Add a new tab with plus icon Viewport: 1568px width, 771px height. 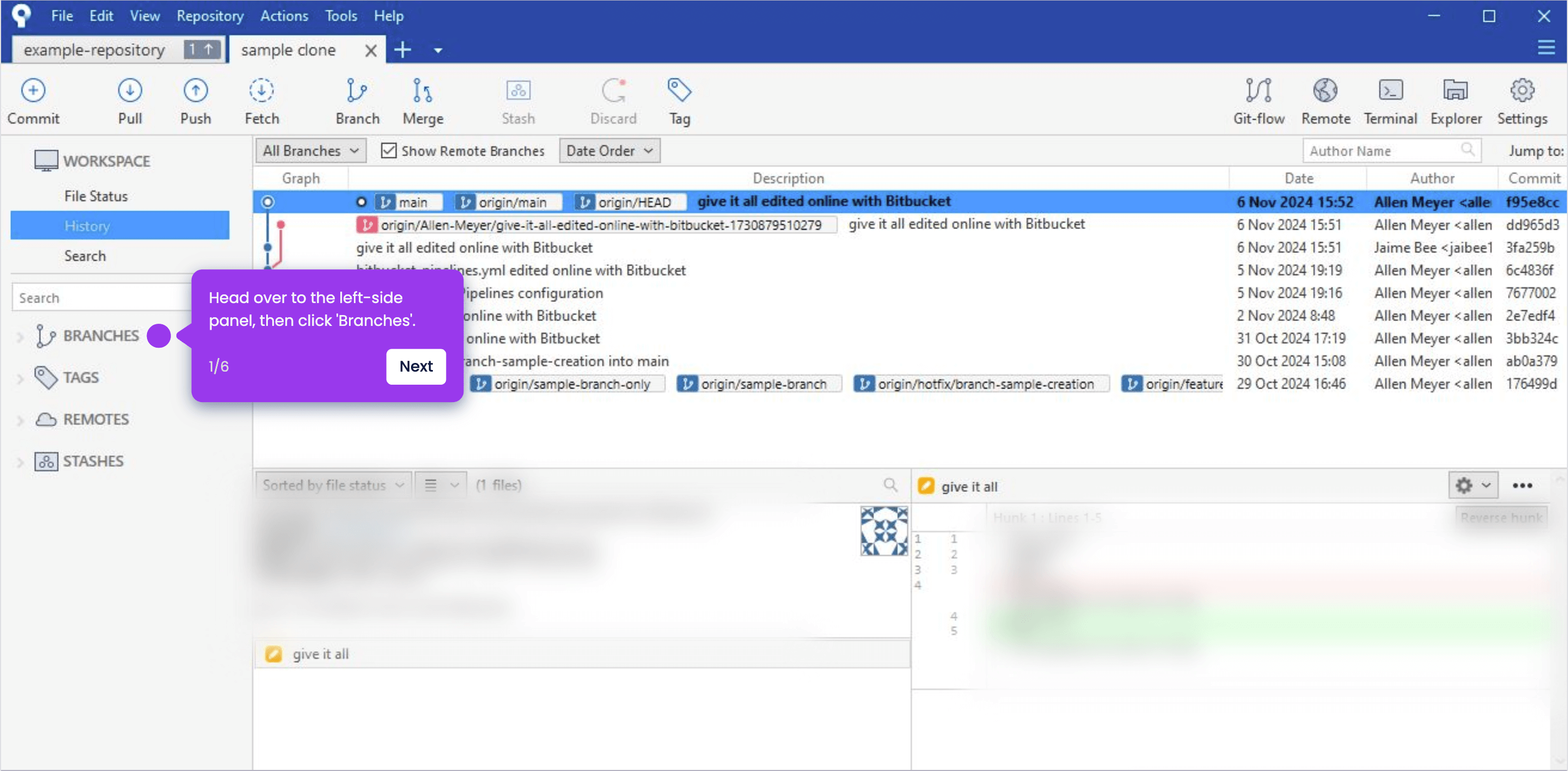point(402,50)
